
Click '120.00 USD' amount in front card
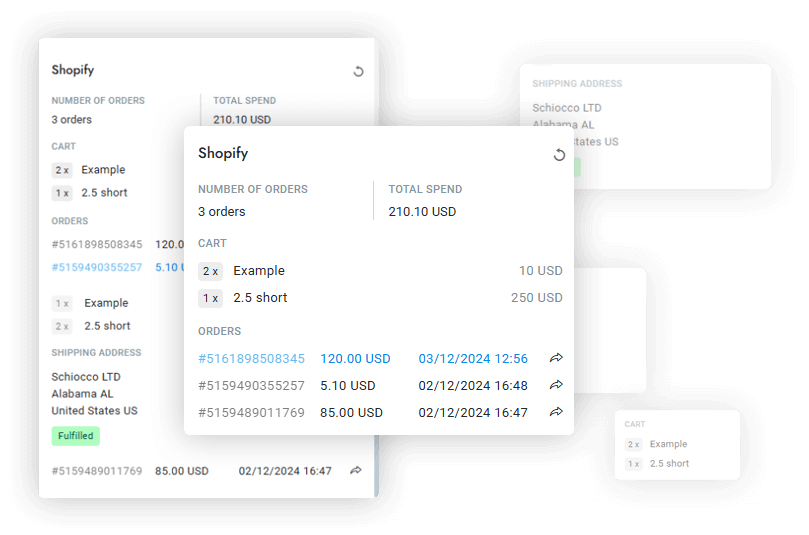point(355,359)
